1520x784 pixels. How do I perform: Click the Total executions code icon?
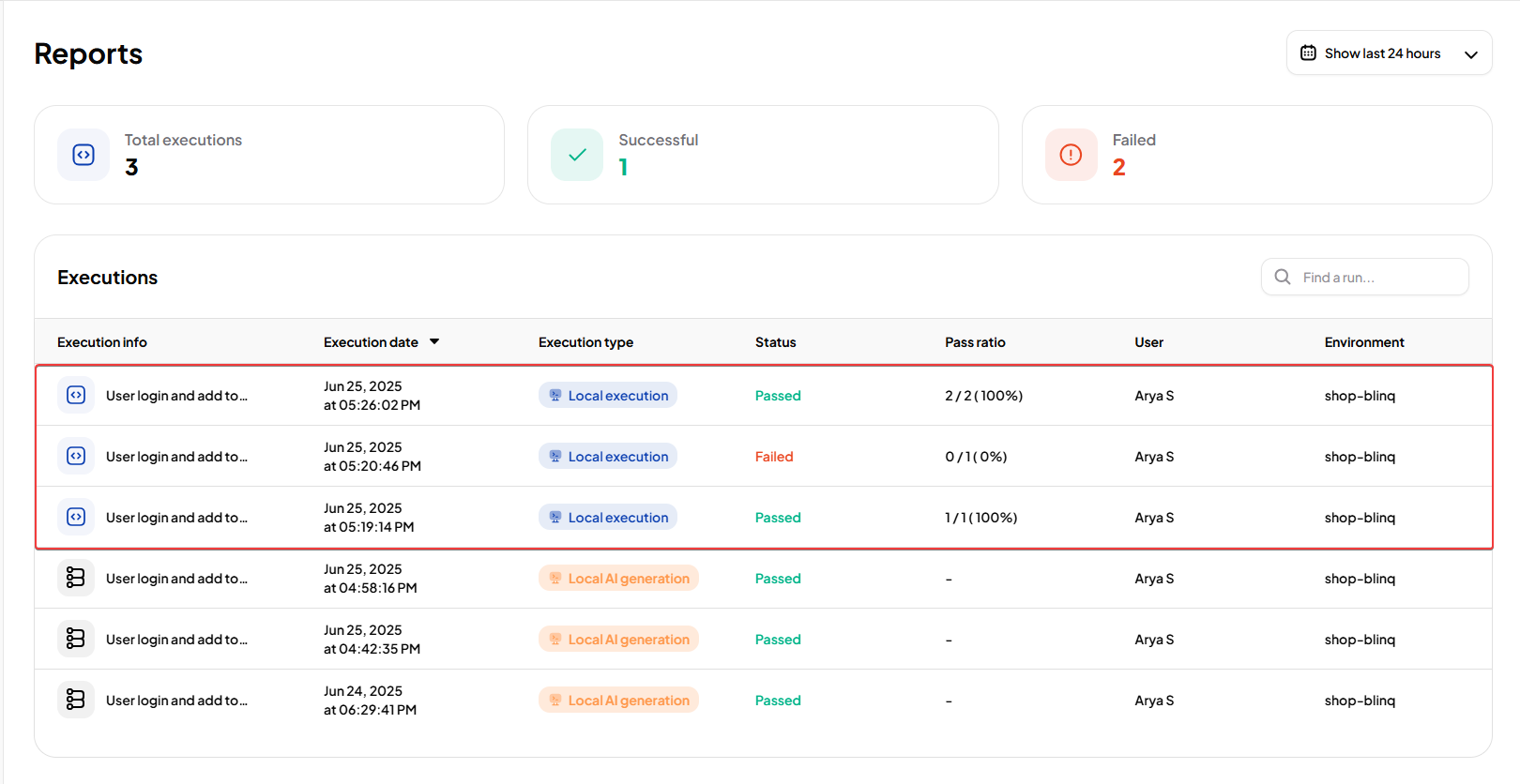pyautogui.click(x=84, y=155)
